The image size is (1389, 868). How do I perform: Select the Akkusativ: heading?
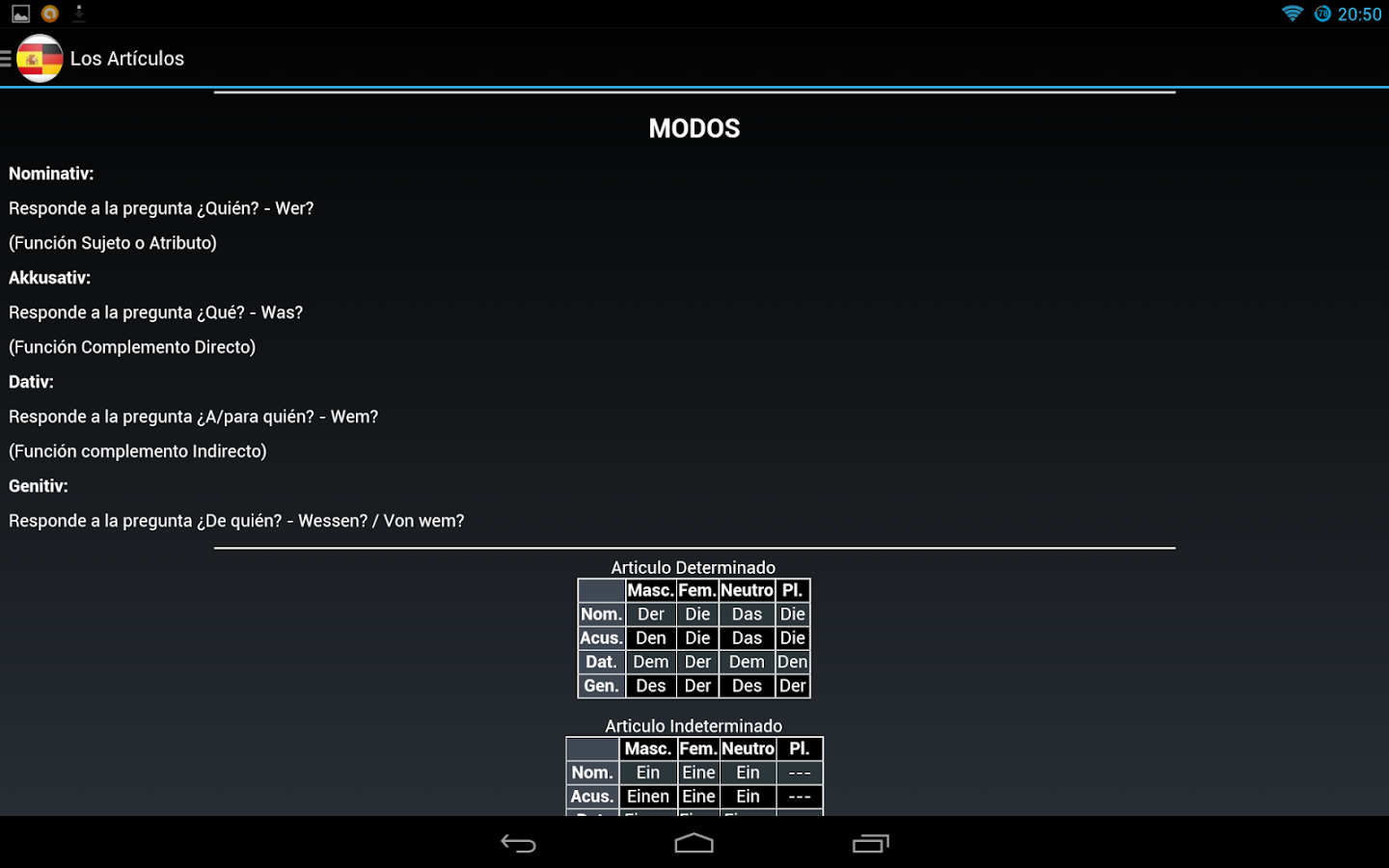49,278
